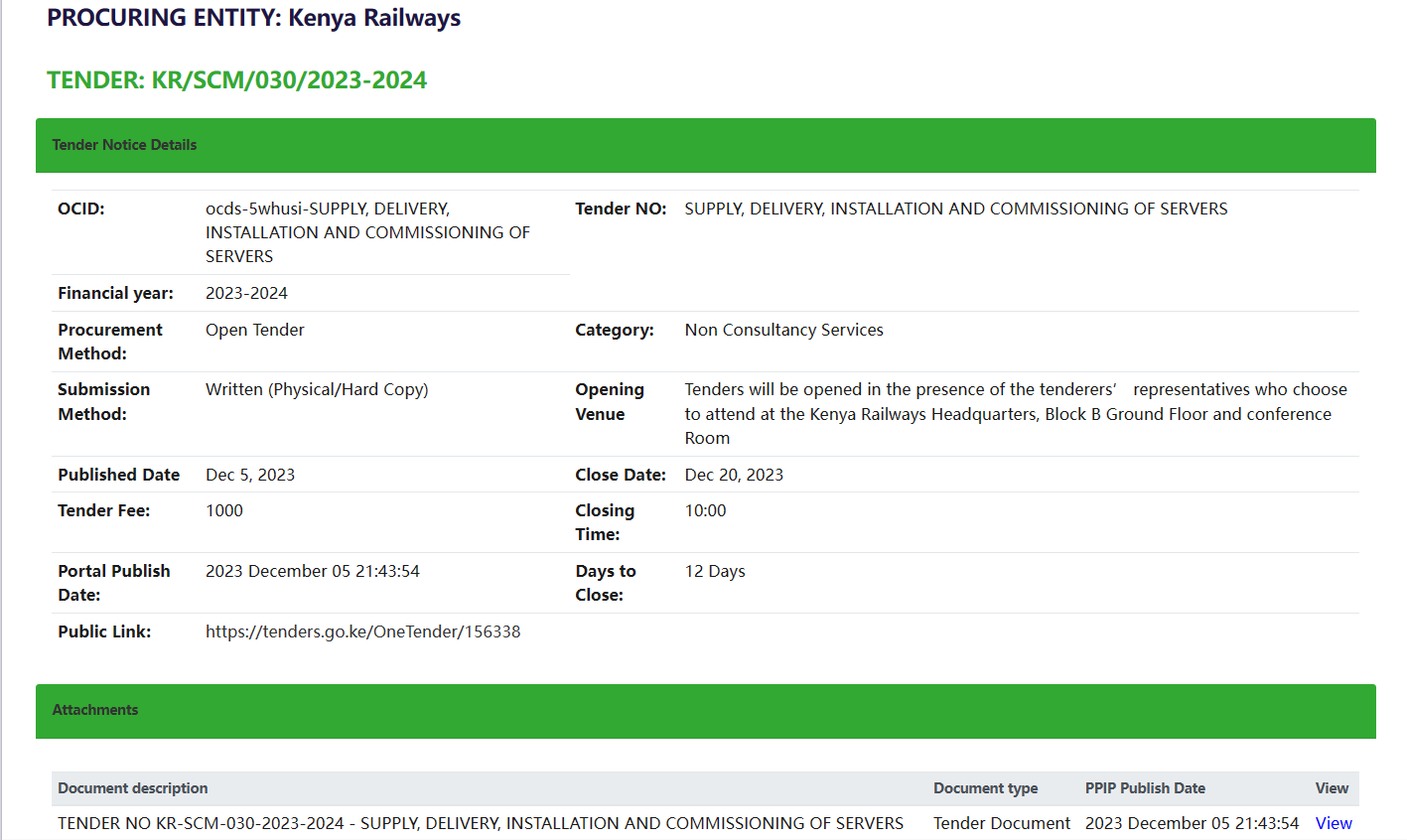Click the public link https://tenders.go.ke/OneTender/156338

click(362, 631)
